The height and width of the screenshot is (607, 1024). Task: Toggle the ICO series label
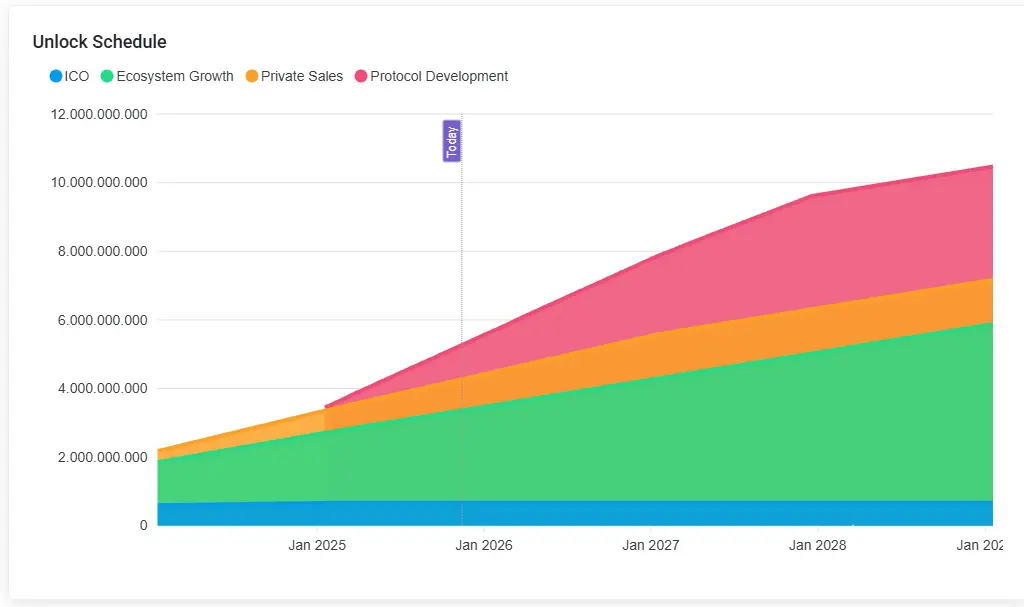[x=76, y=76]
